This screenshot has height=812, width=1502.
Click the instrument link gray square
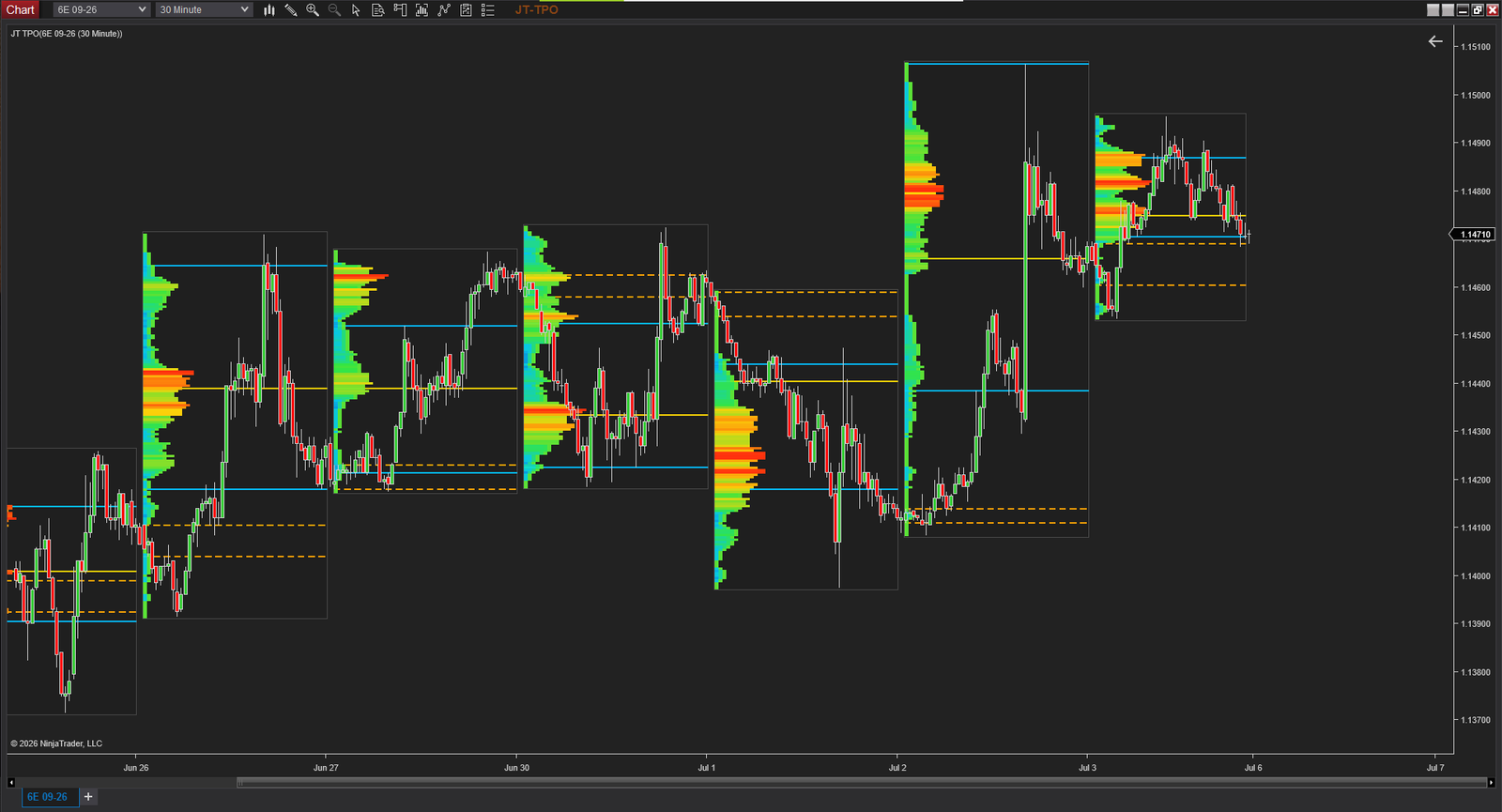click(1433, 9)
